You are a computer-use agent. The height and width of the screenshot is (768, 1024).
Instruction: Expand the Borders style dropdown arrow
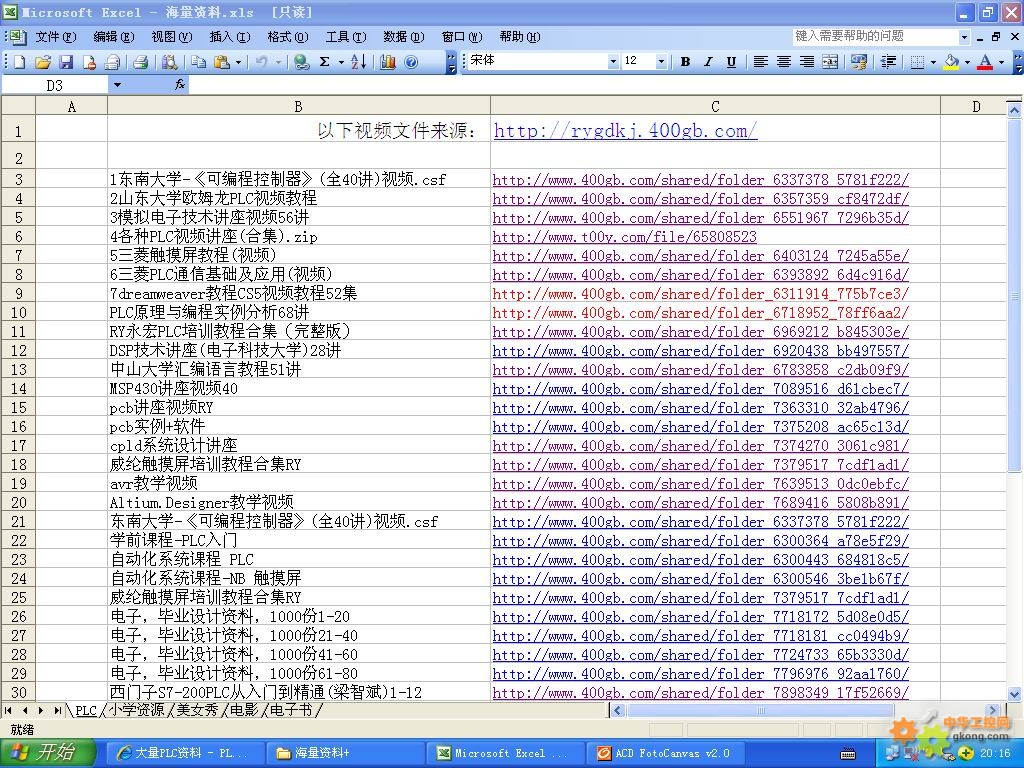click(x=933, y=62)
